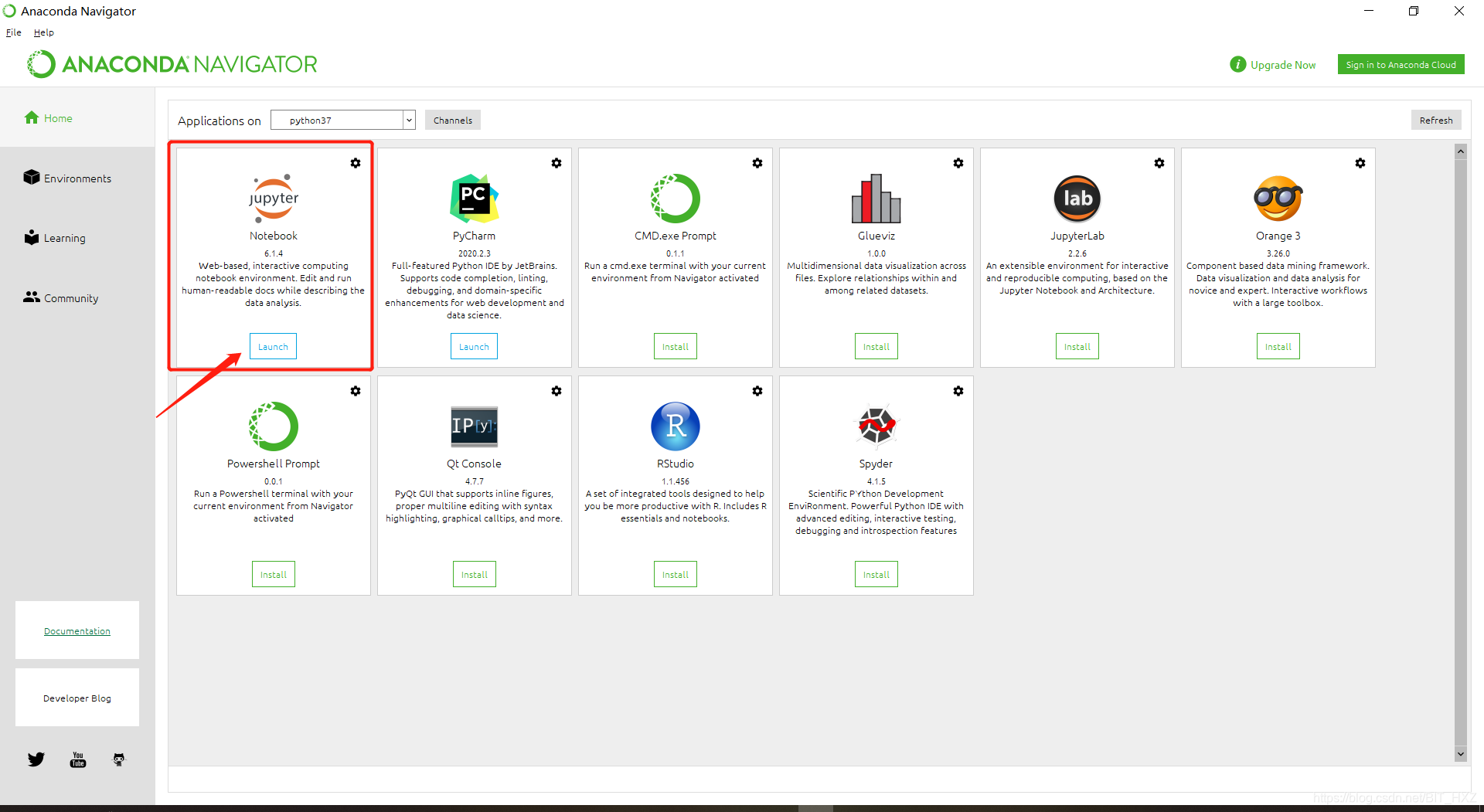The width and height of the screenshot is (1484, 812).
Task: Open settings gear on Jupyter Notebook card
Action: click(x=356, y=163)
